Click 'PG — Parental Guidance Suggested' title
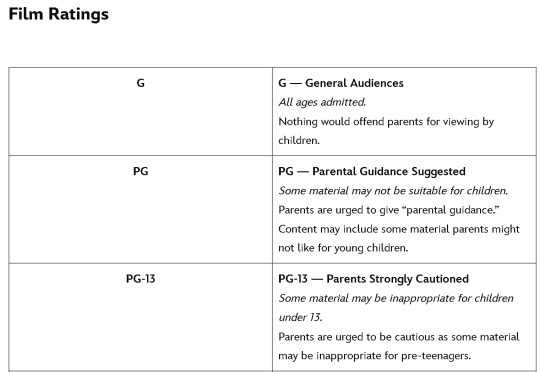This screenshot has height=372, width=540. (372, 171)
